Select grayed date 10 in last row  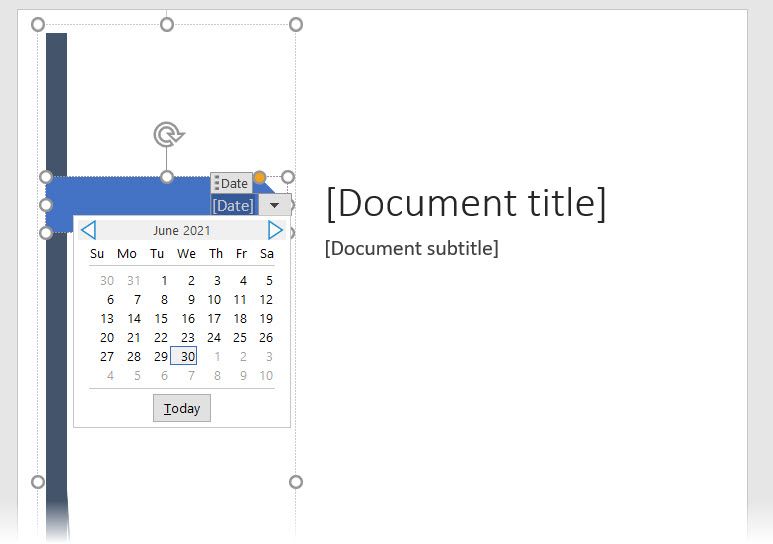tap(266, 376)
